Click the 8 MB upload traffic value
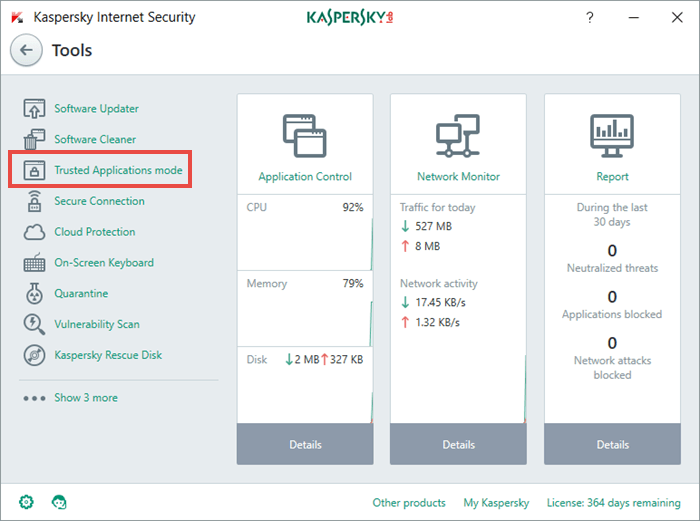 pos(427,246)
